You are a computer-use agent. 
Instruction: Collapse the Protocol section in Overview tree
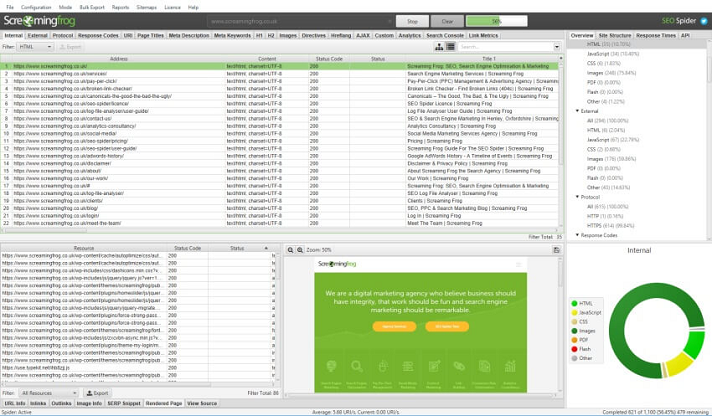578,196
